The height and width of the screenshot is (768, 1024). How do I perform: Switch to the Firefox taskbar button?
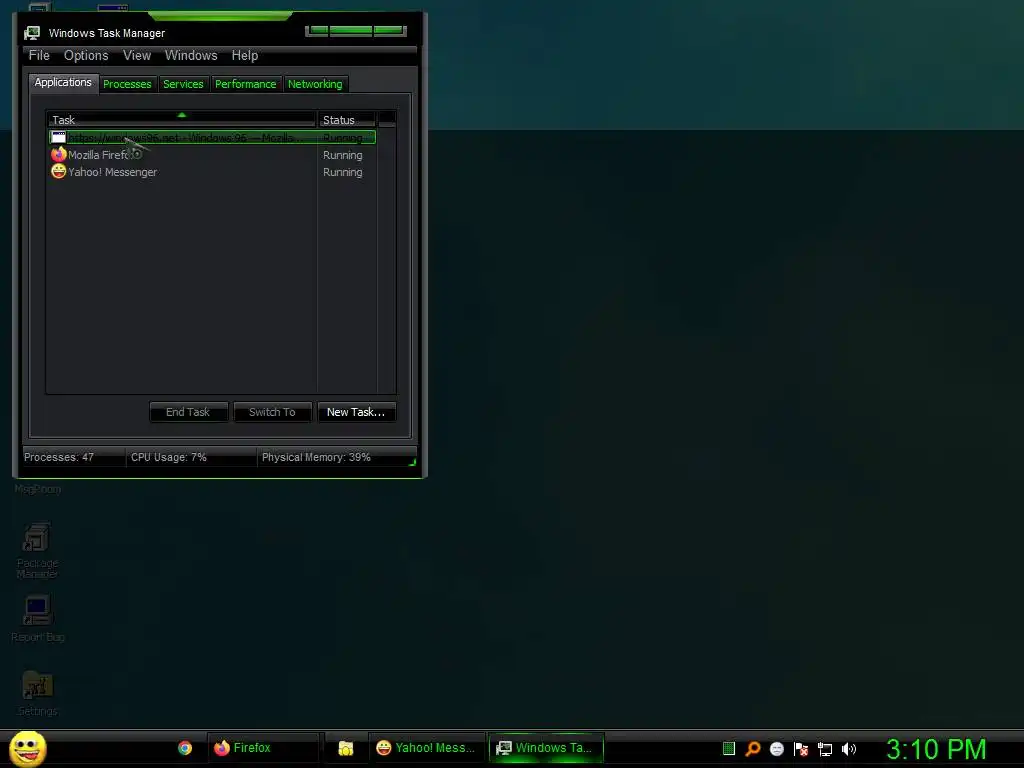[x=263, y=748]
